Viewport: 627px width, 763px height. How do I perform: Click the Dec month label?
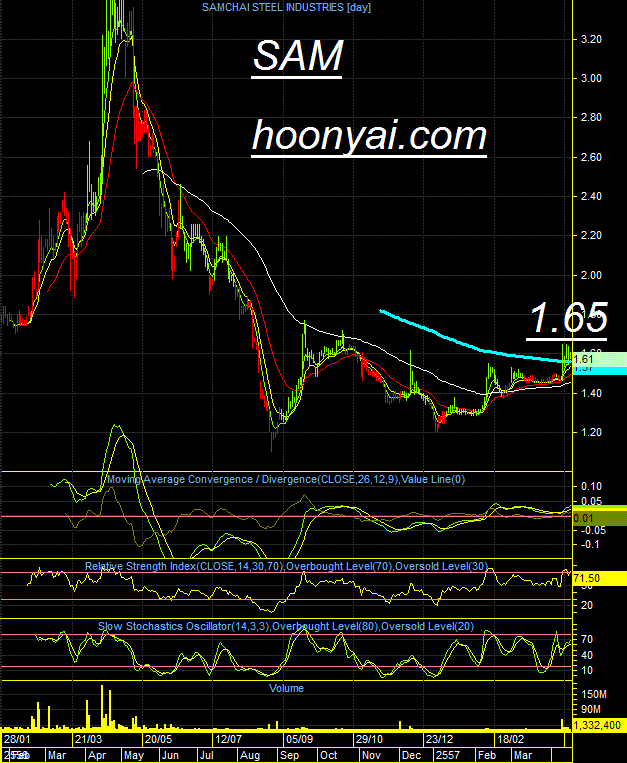coord(412,756)
